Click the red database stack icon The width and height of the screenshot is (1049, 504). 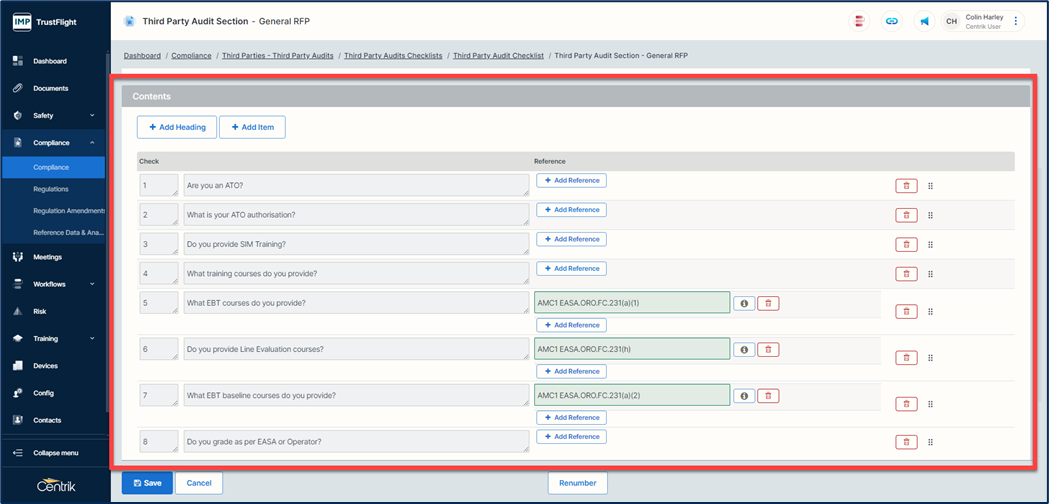pos(859,21)
